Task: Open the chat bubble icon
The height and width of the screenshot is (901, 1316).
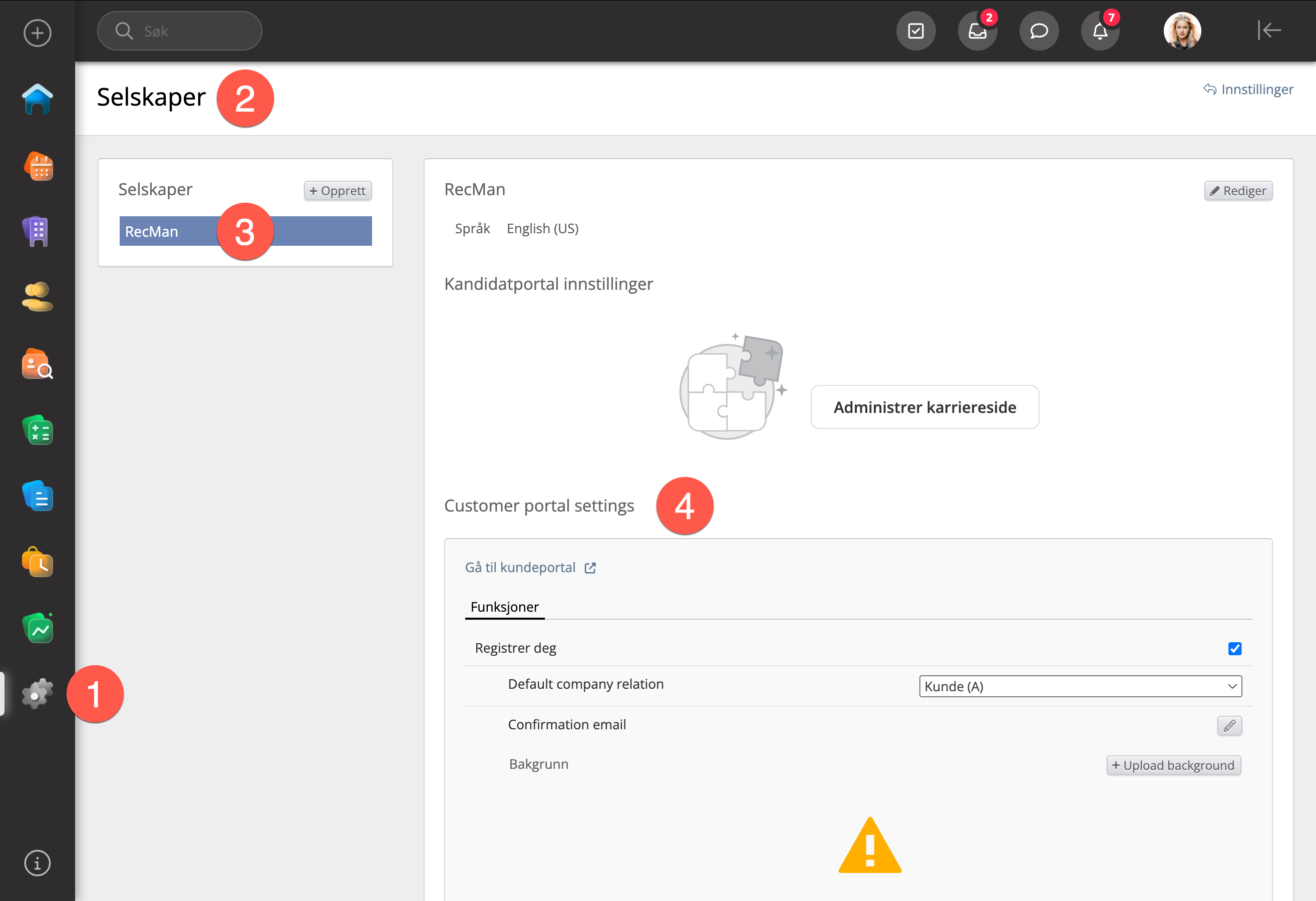Action: [1039, 31]
